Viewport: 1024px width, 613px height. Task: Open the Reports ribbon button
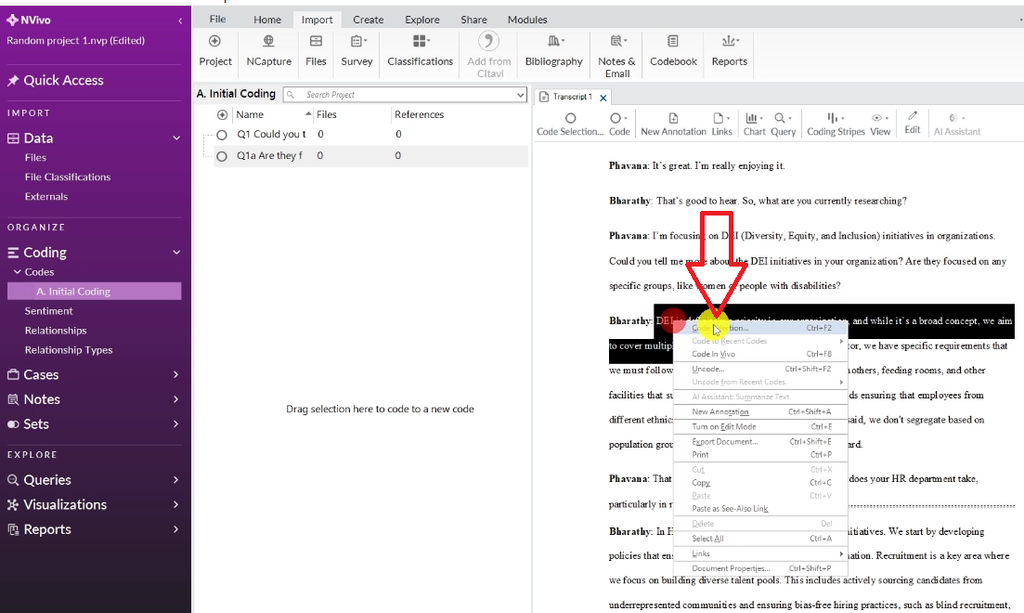click(x=729, y=51)
